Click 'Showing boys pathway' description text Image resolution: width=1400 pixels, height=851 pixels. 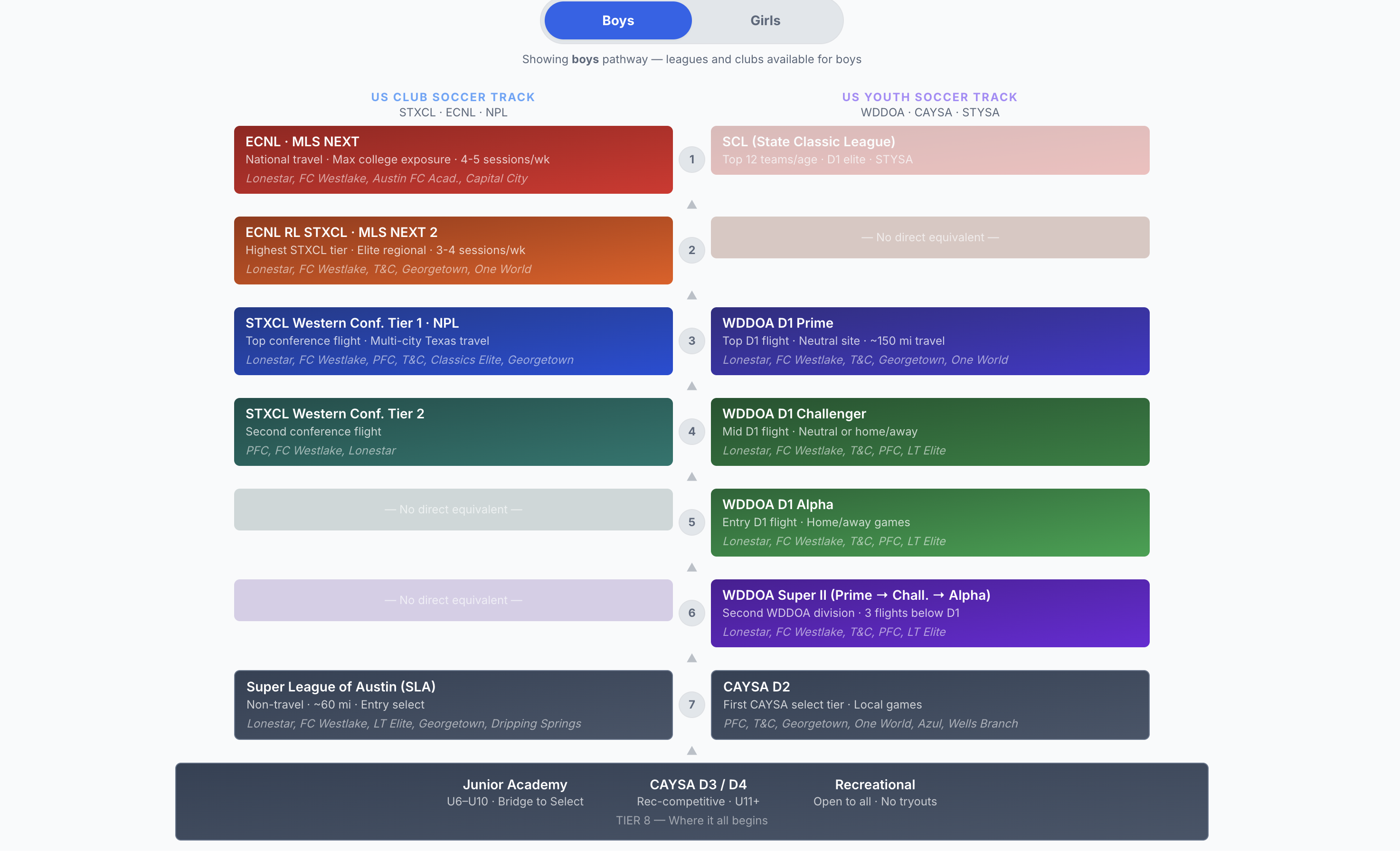(691, 59)
